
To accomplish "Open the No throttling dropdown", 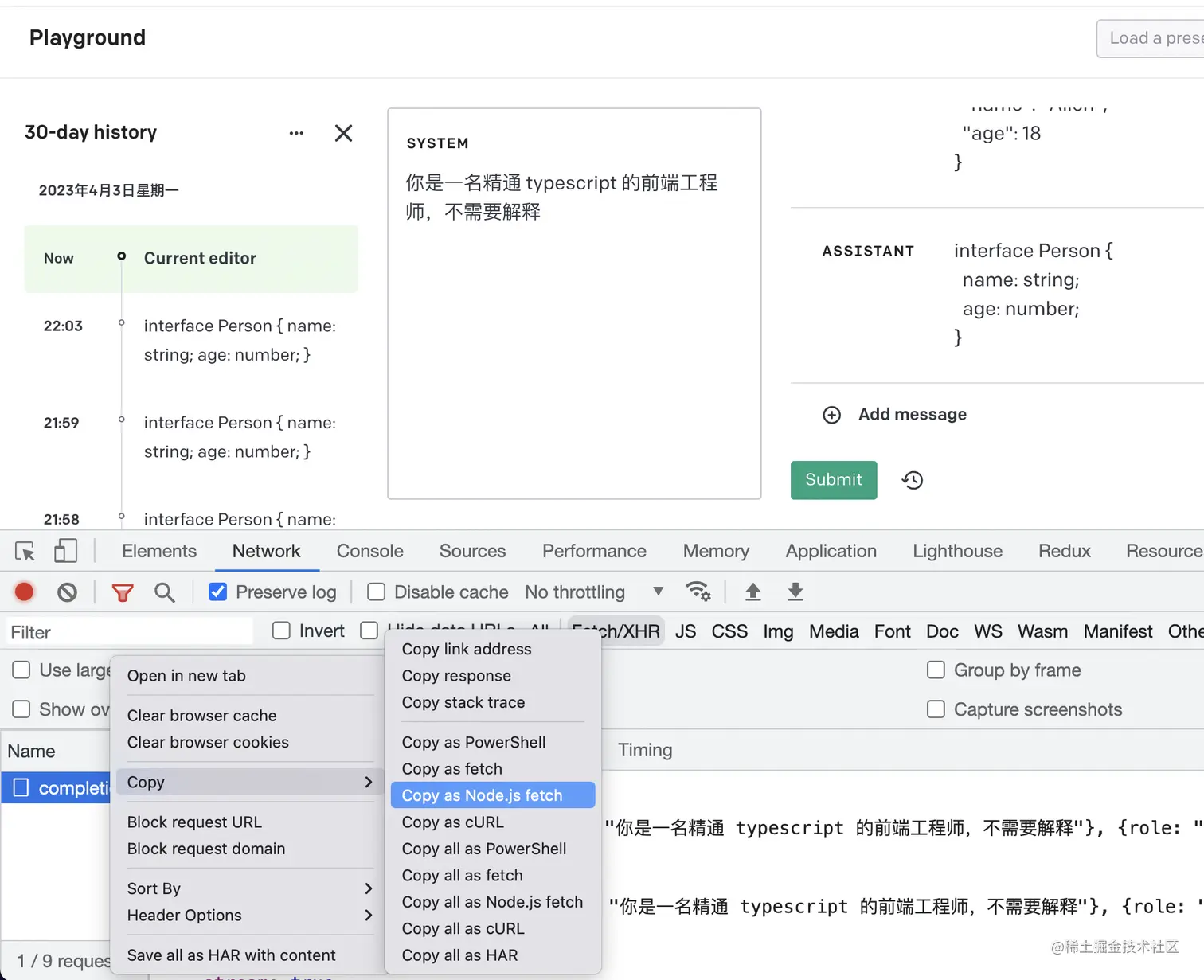I will coord(593,592).
